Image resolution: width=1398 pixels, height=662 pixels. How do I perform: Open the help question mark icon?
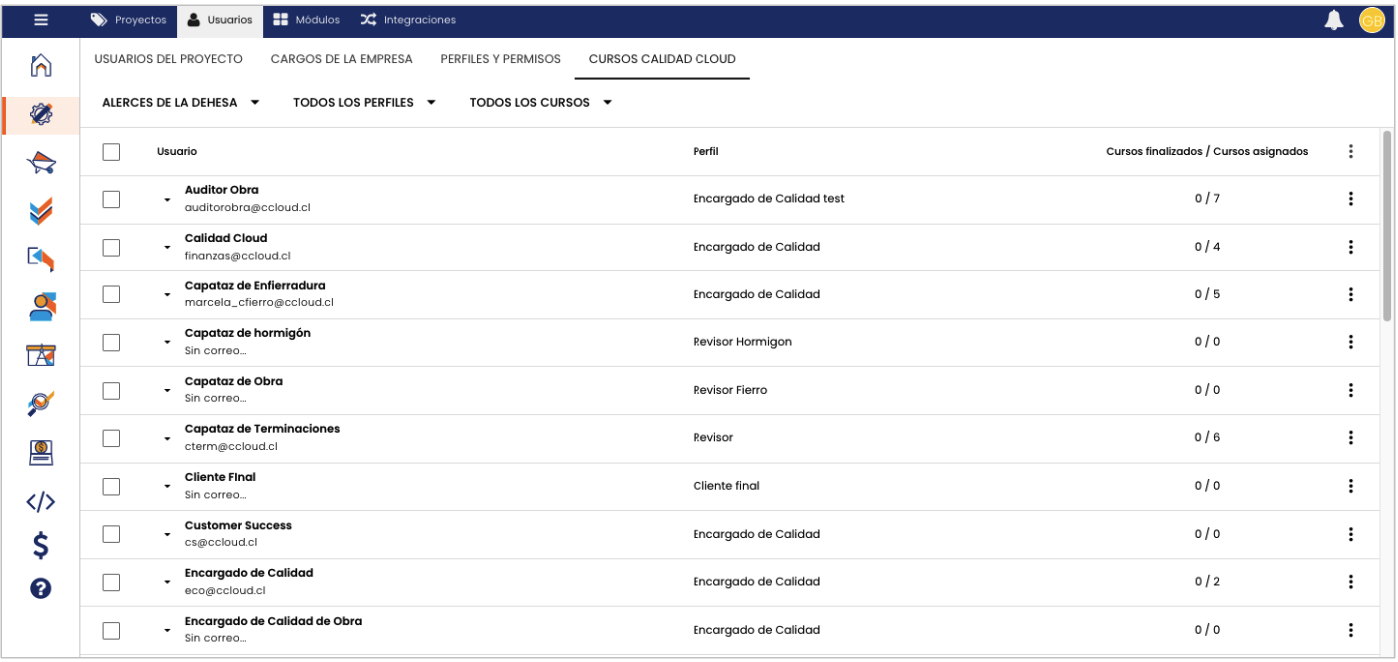tap(41, 590)
